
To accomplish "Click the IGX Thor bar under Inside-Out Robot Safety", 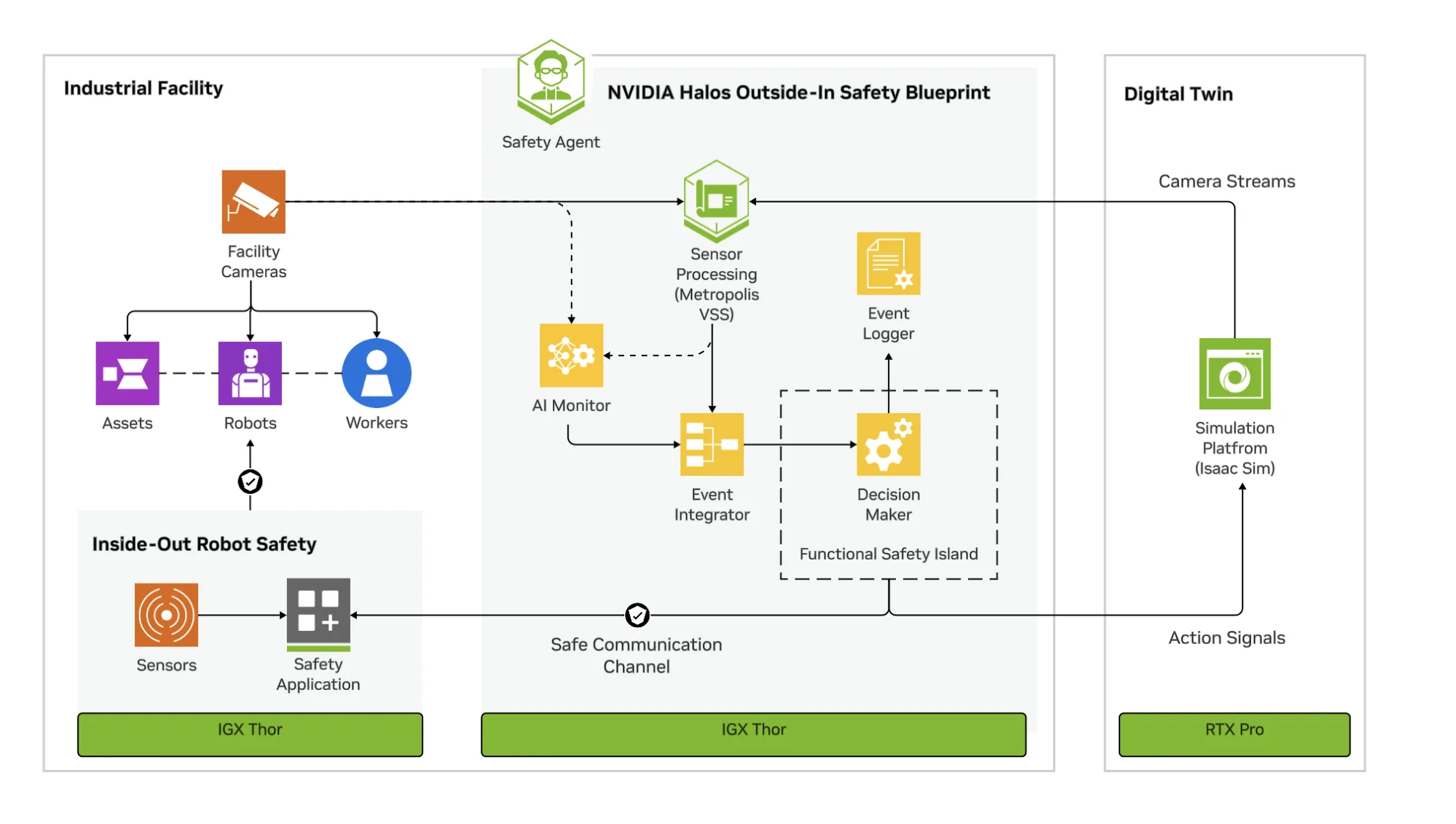I will [250, 734].
